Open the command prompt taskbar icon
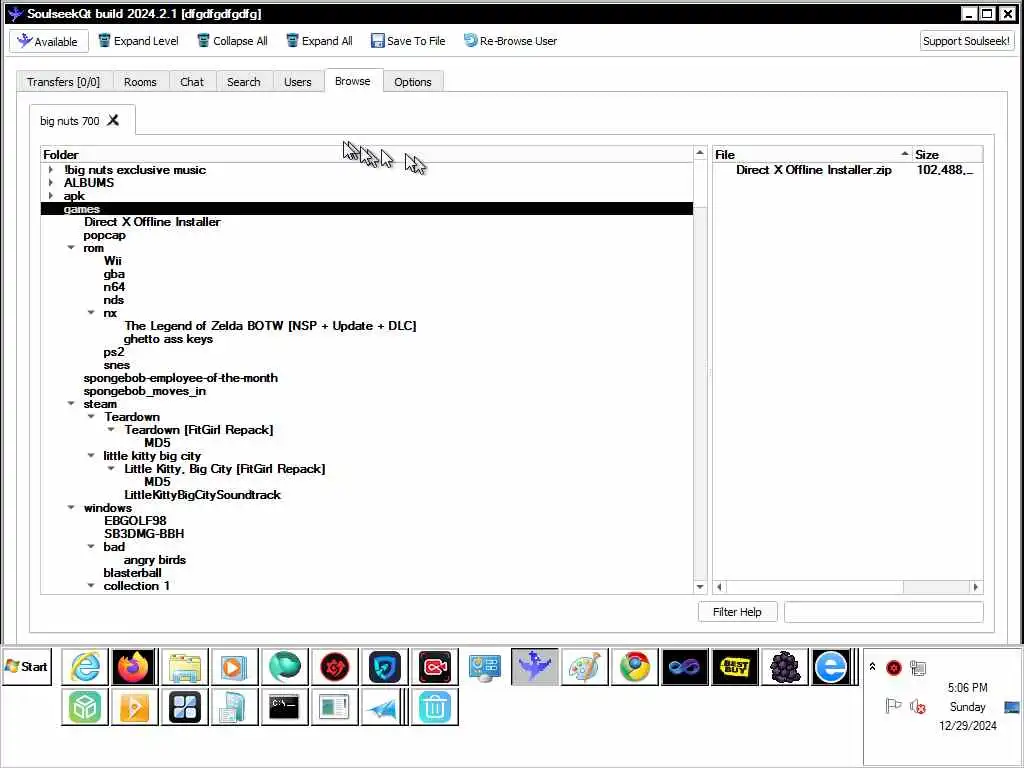Image resolution: width=1024 pixels, height=768 pixels. pos(284,707)
